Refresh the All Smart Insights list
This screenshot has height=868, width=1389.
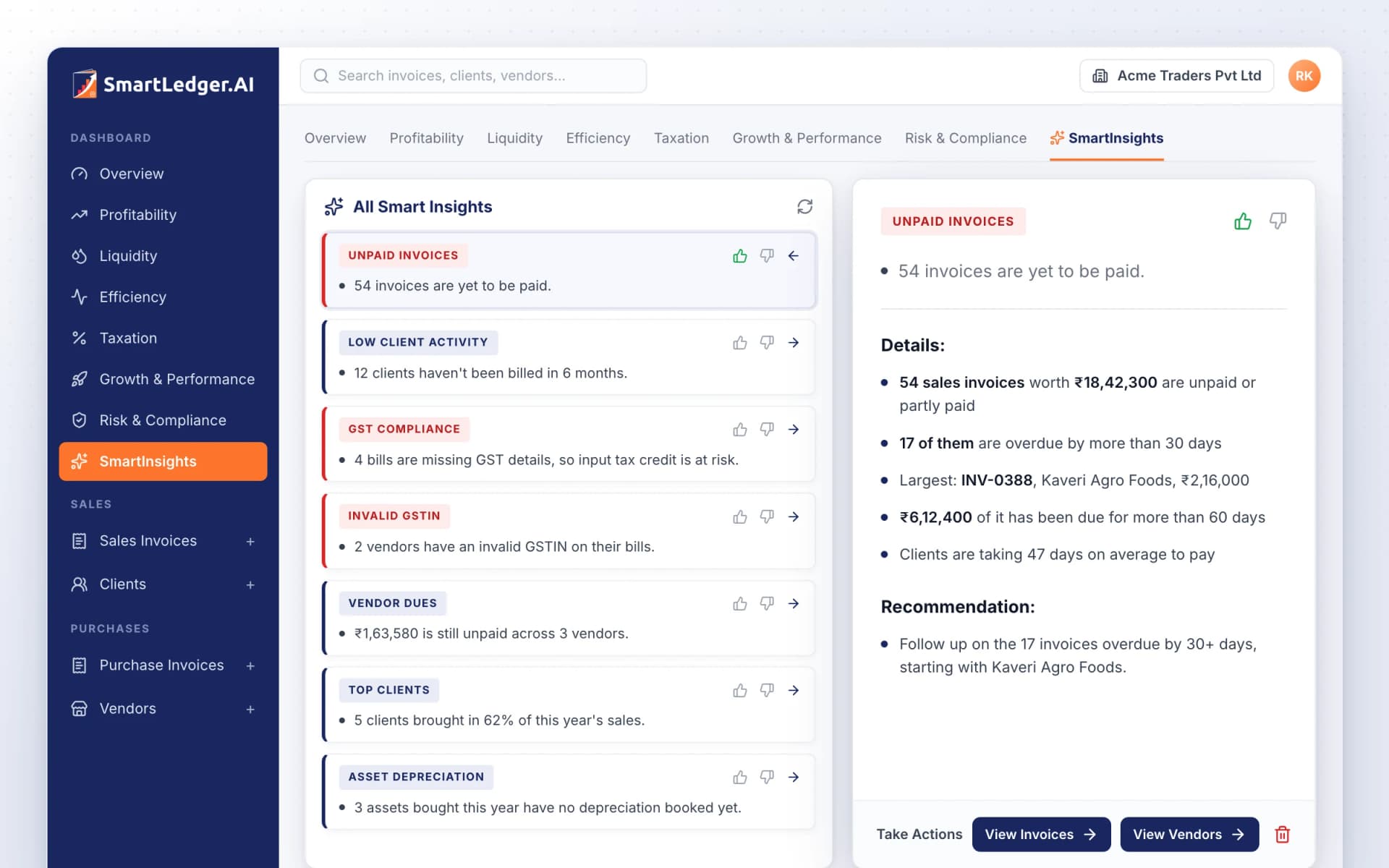804,207
